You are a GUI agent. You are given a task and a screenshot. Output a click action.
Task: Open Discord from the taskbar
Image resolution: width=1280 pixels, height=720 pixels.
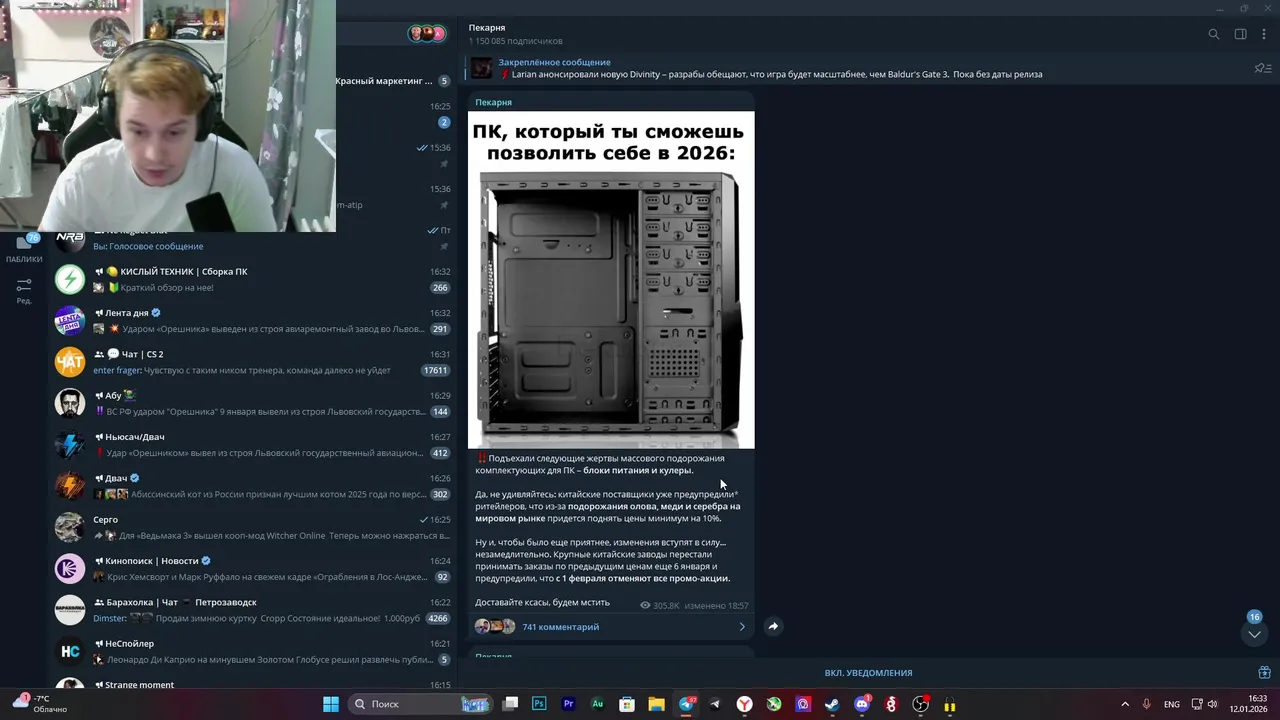(x=862, y=704)
